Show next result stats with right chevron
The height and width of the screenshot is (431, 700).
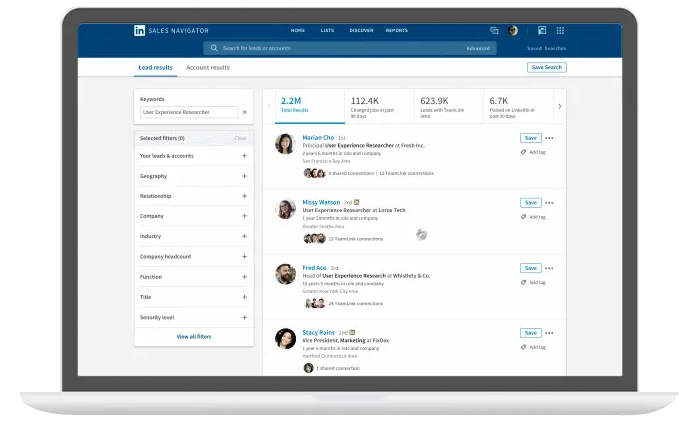tap(559, 106)
